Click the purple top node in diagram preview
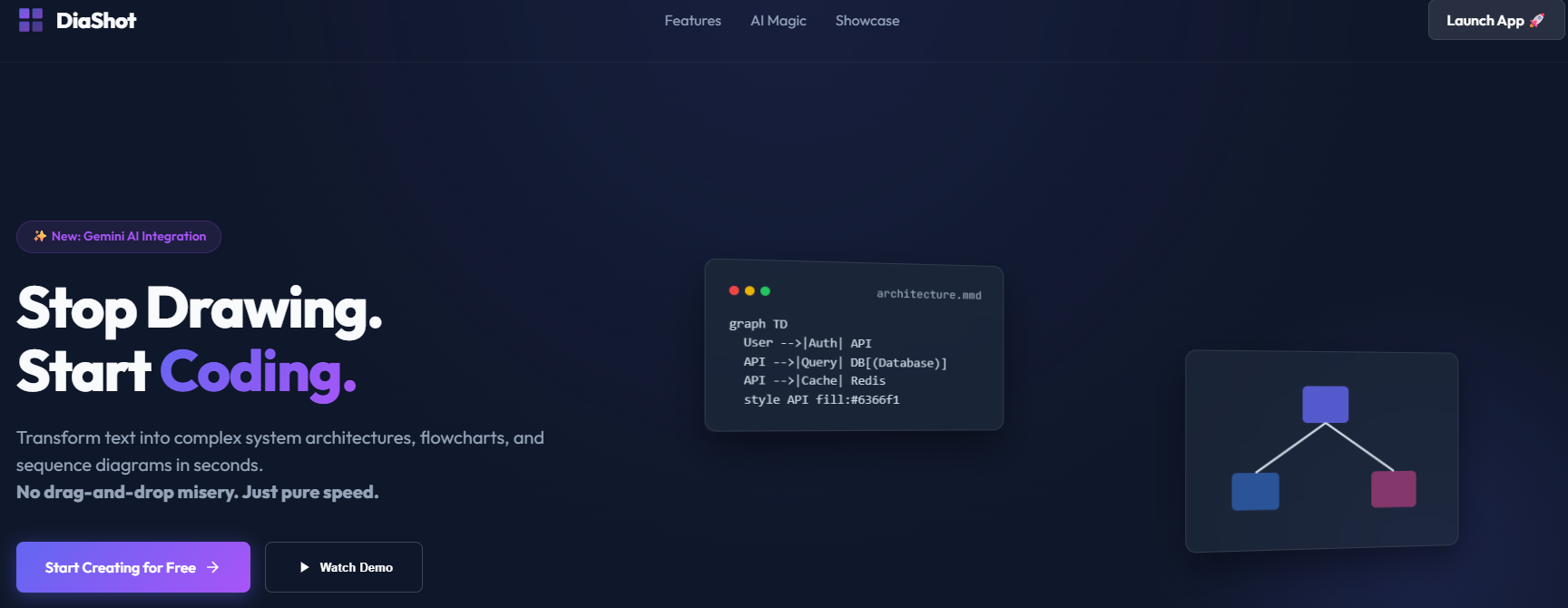 tap(1326, 405)
